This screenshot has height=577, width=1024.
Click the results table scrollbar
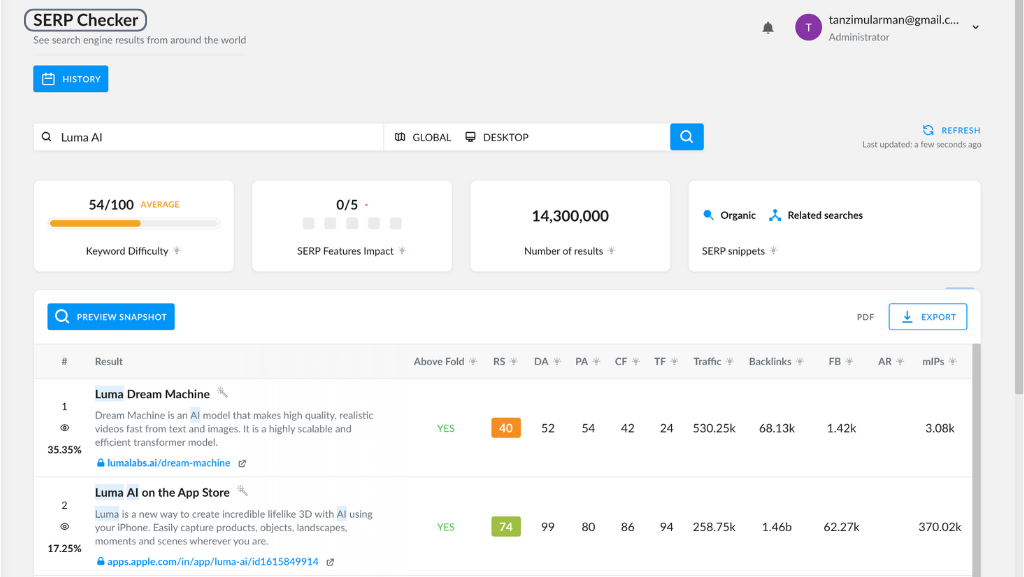(x=976, y=460)
